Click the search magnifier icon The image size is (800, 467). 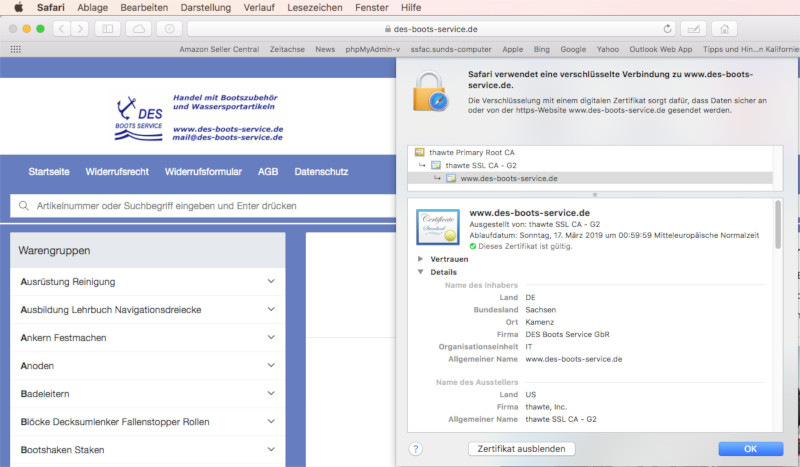[23, 206]
